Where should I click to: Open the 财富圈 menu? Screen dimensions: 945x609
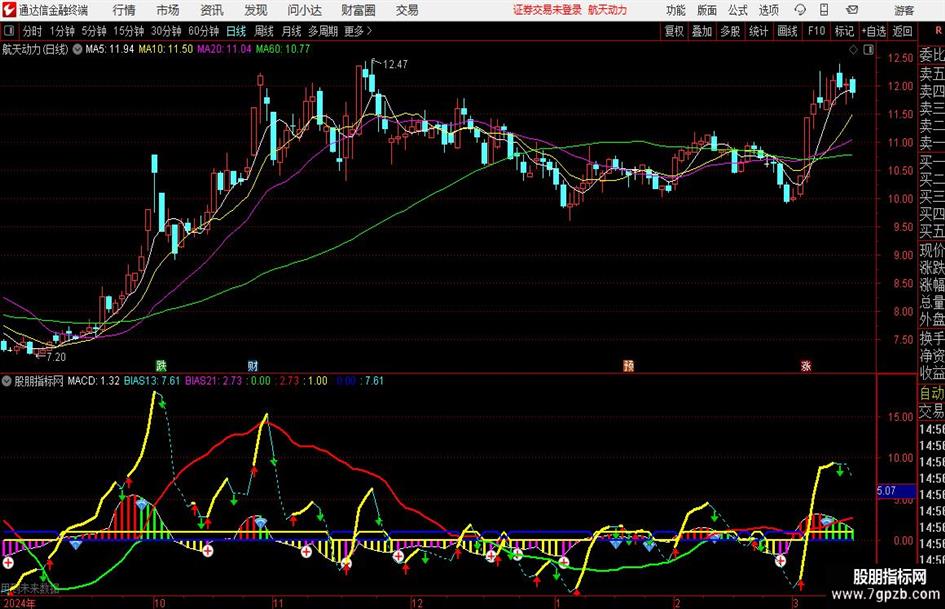tap(358, 10)
